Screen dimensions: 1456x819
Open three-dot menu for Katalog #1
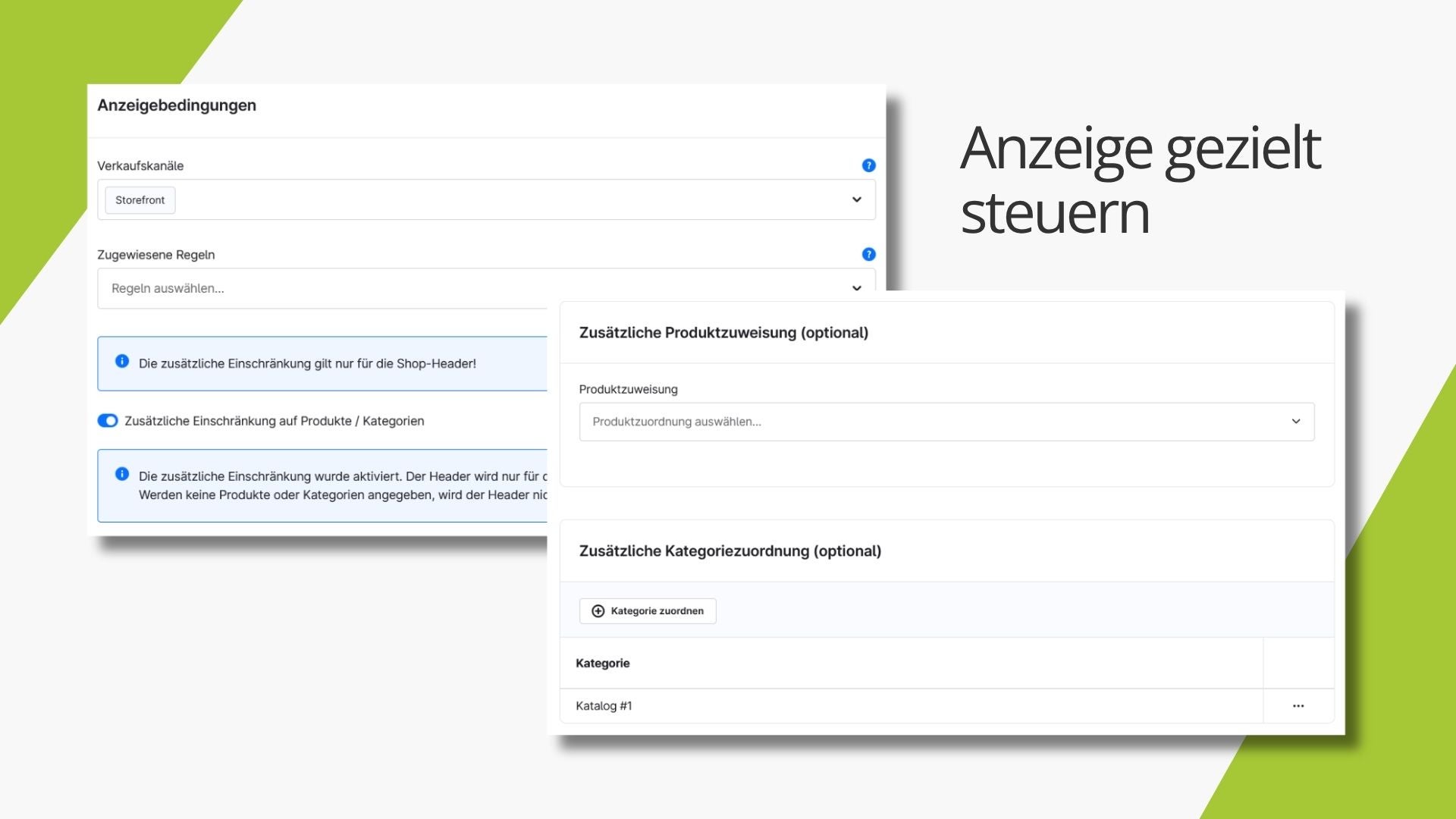(1298, 706)
